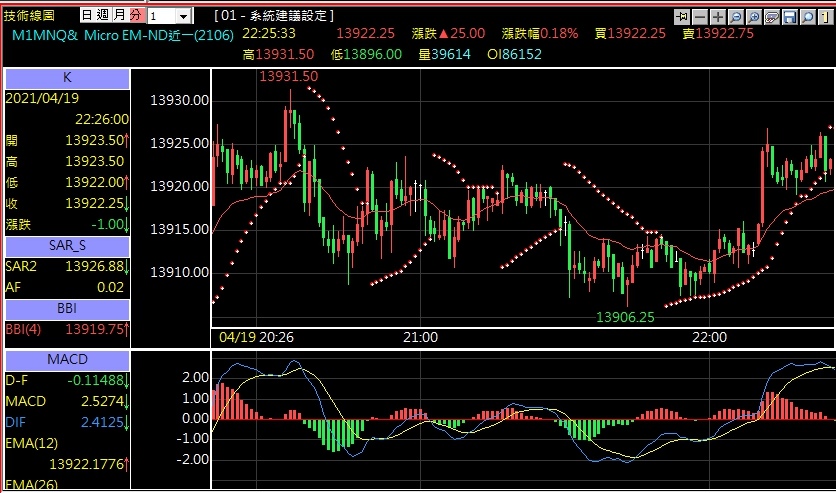Open 01 - 系統建議設定 template selector

(x=274, y=15)
